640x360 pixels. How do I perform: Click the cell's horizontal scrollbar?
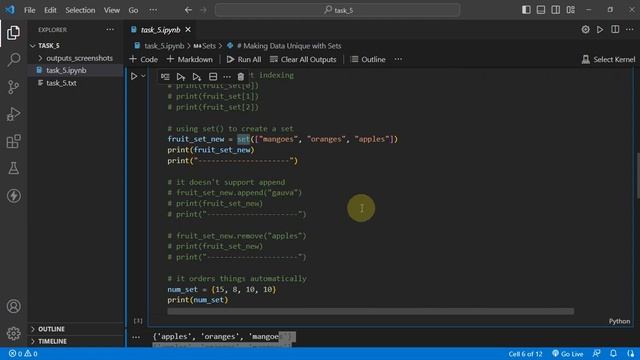pyautogui.click(x=370, y=311)
